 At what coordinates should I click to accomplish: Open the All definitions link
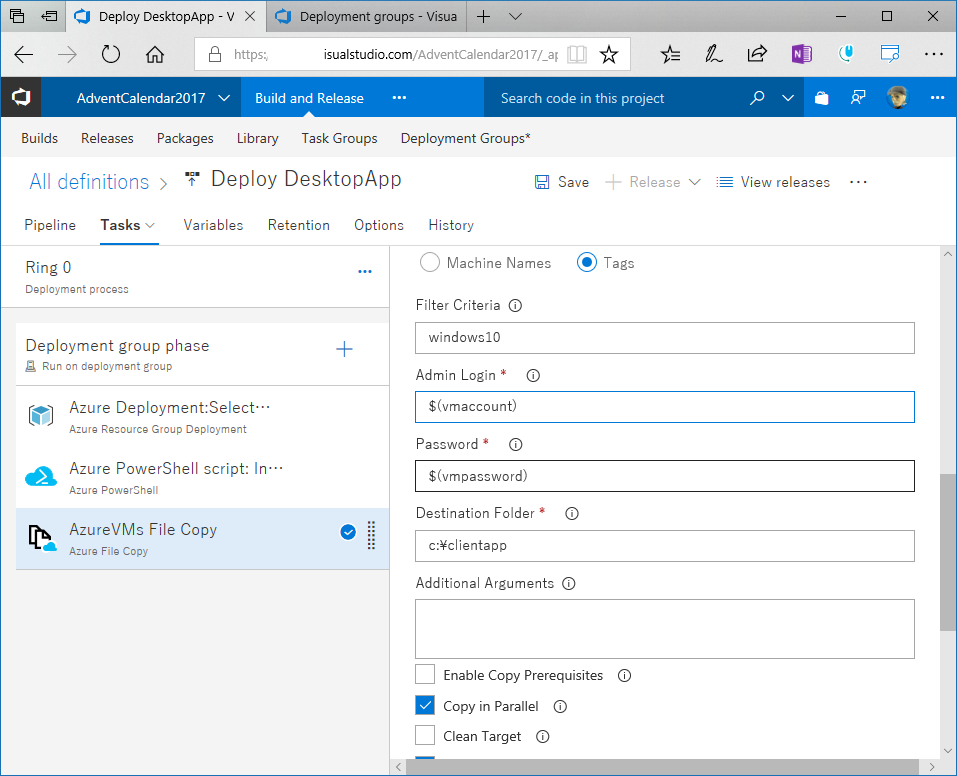[x=89, y=182]
